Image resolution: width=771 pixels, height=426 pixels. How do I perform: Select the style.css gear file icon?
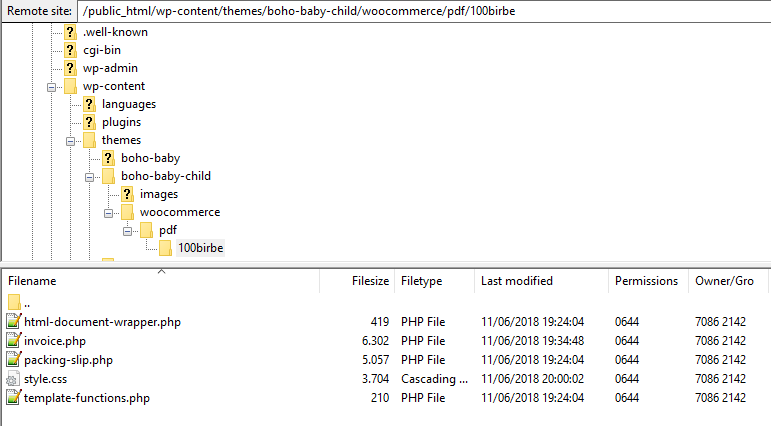(x=12, y=379)
